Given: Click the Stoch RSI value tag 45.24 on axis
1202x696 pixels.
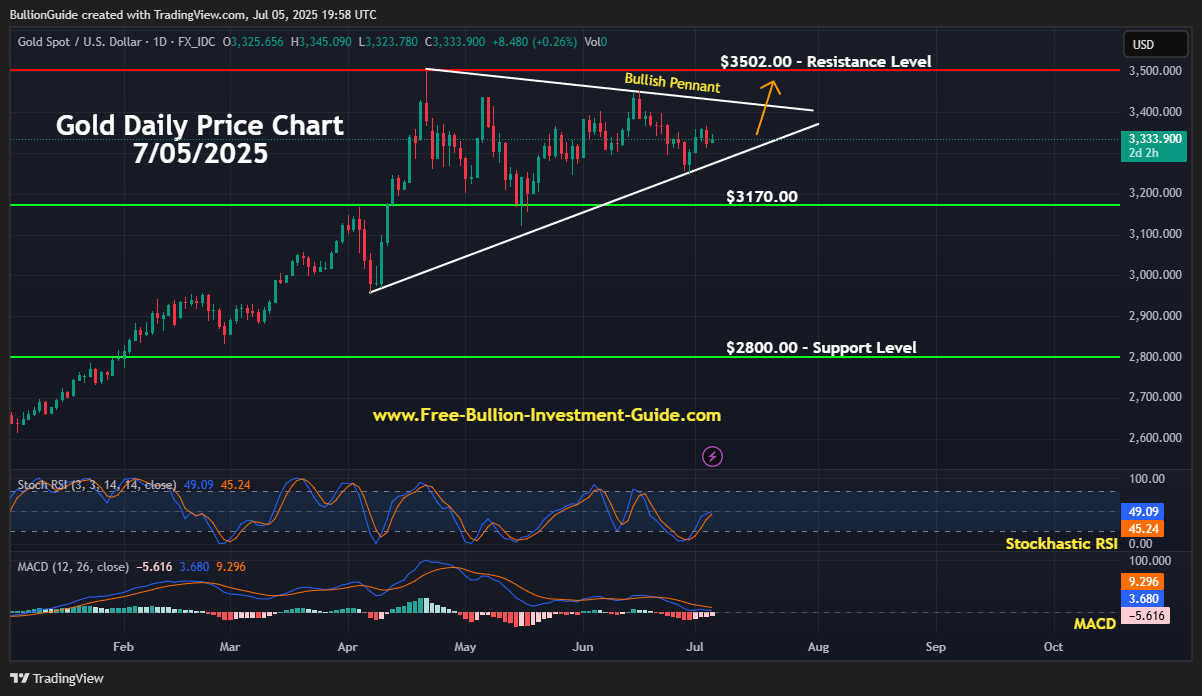Looking at the screenshot, I should point(1142,528).
